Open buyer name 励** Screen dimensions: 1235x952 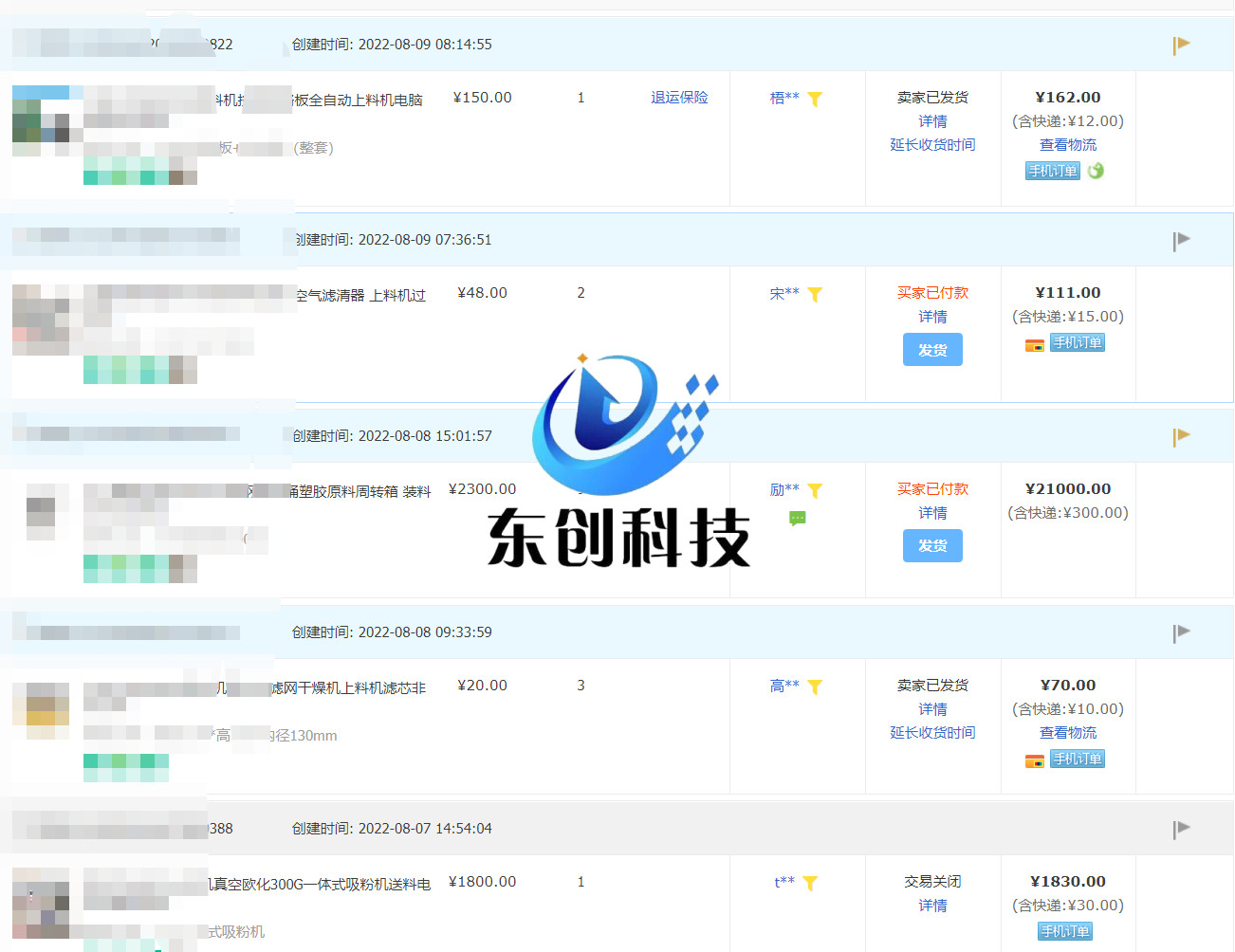[x=784, y=490]
